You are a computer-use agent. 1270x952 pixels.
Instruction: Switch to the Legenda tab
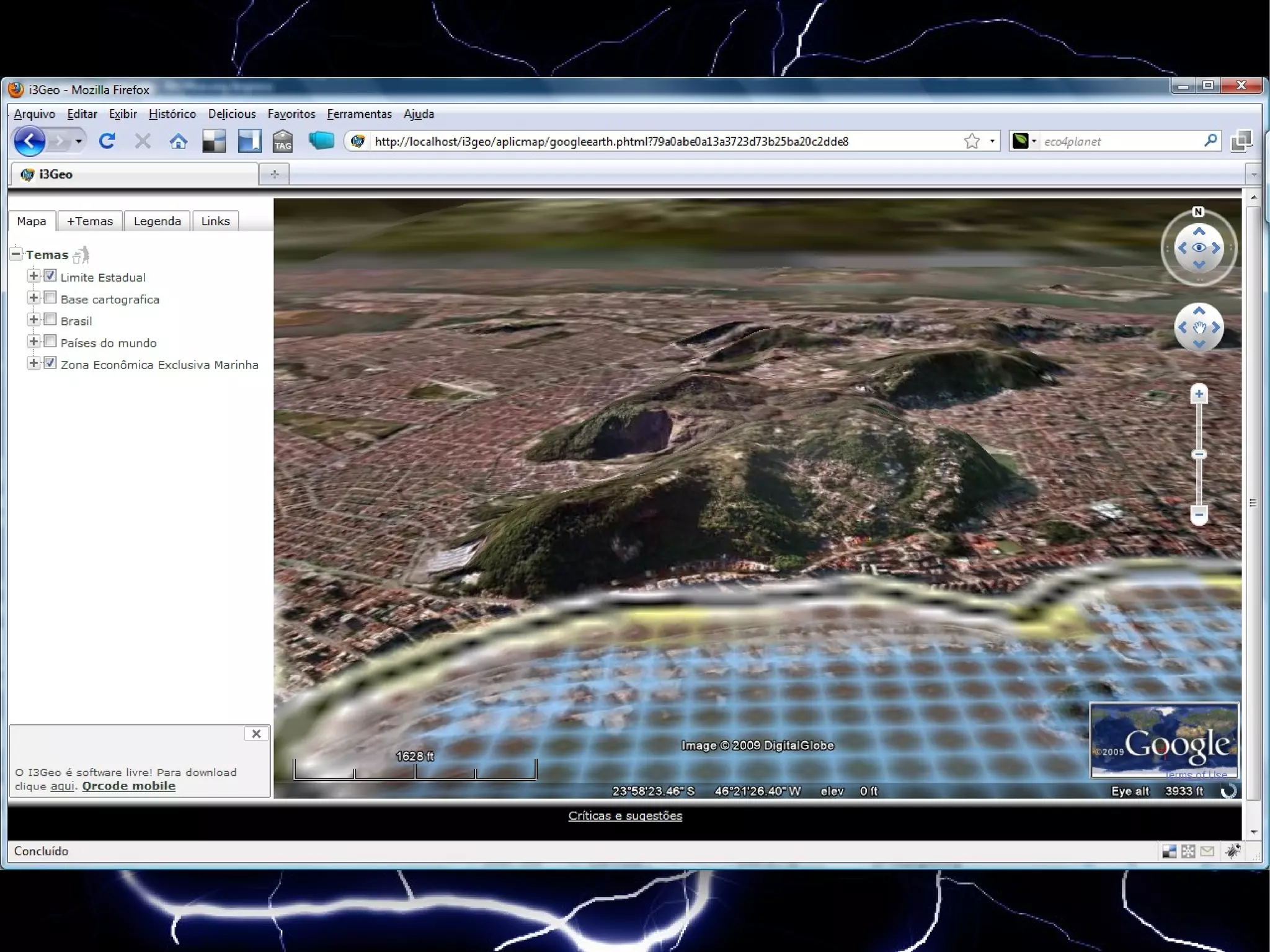pyautogui.click(x=157, y=221)
